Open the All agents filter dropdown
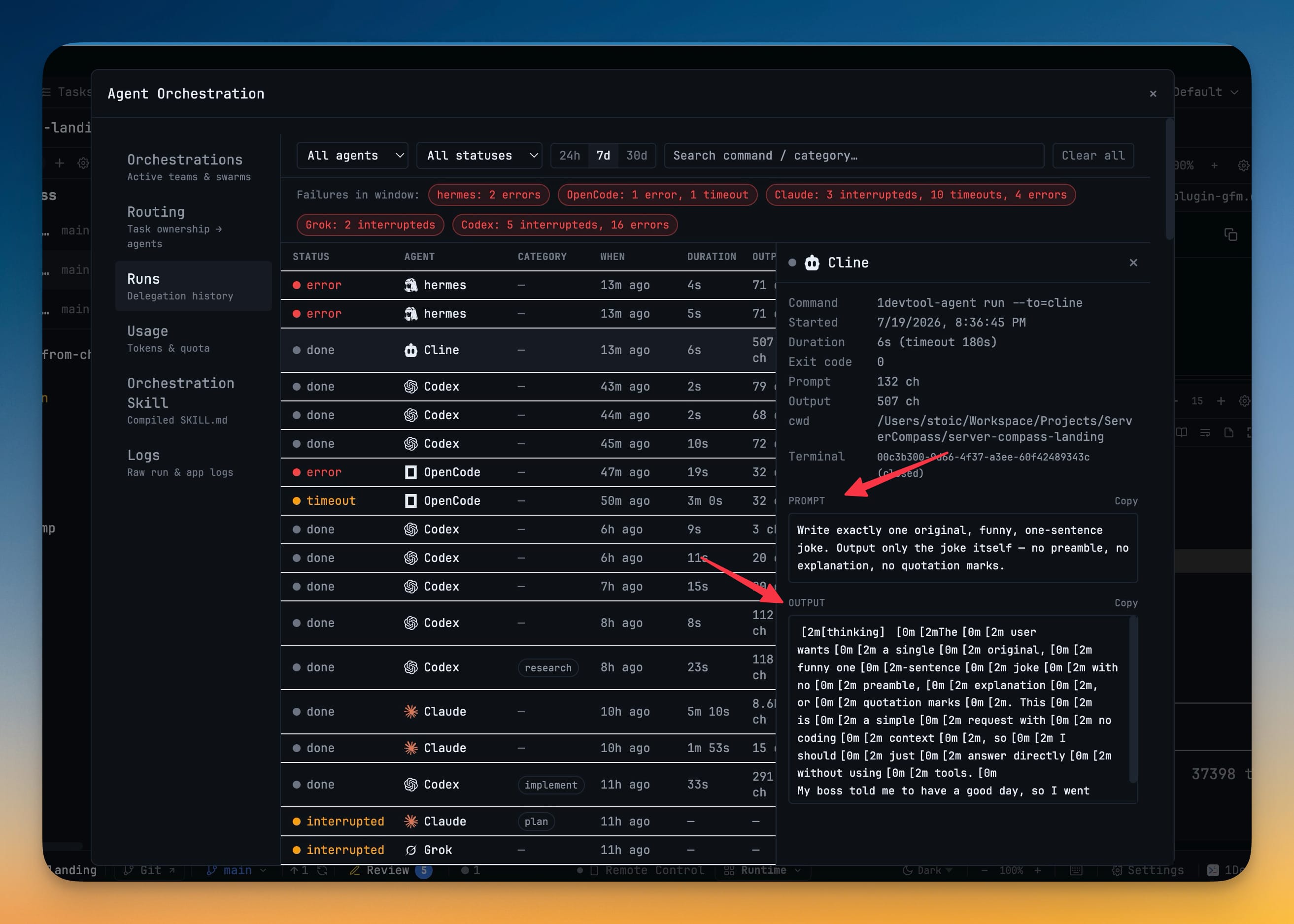The width and height of the screenshot is (1294, 924). pyautogui.click(x=352, y=155)
